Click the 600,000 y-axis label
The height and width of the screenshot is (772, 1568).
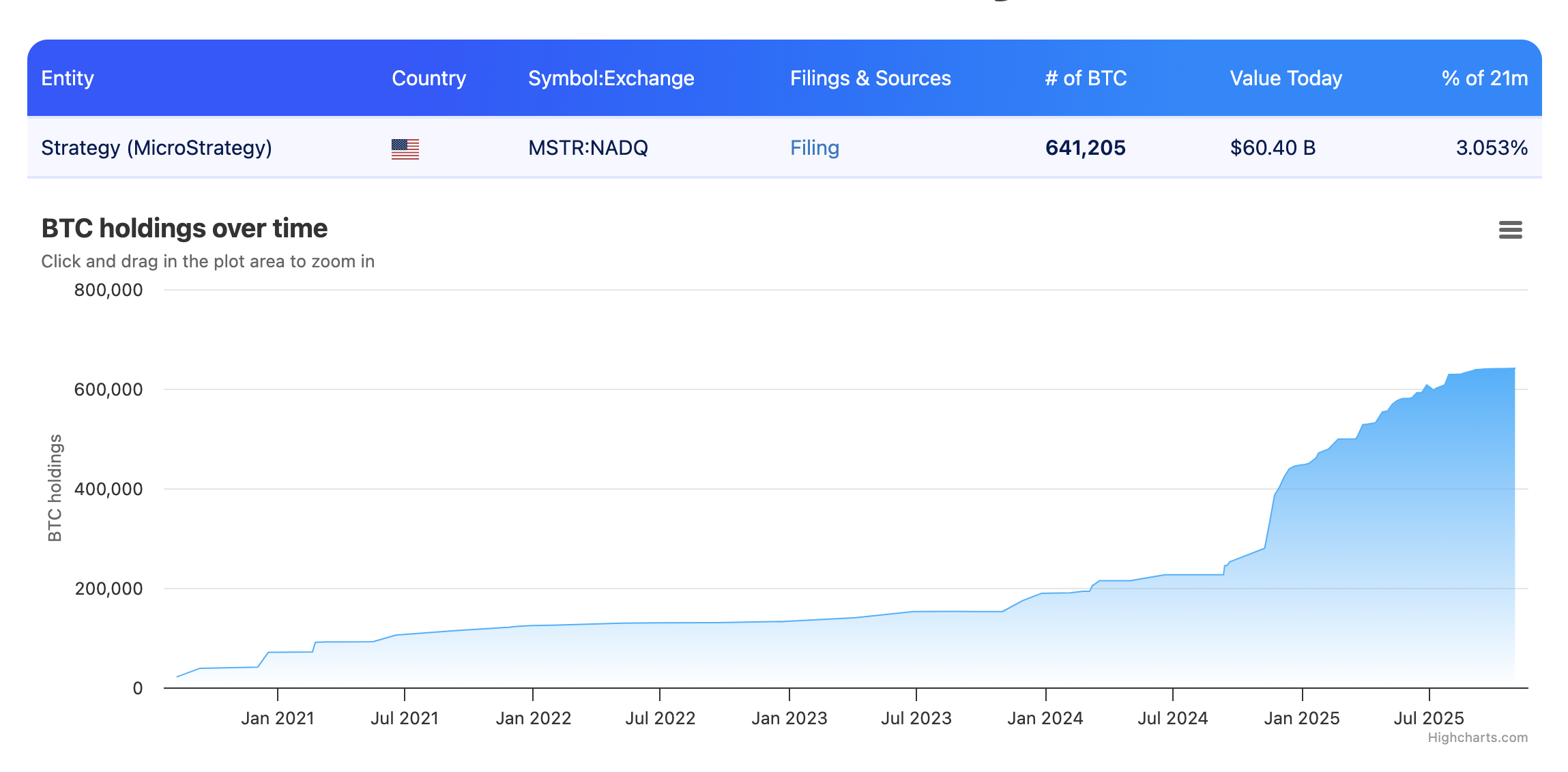[x=108, y=389]
